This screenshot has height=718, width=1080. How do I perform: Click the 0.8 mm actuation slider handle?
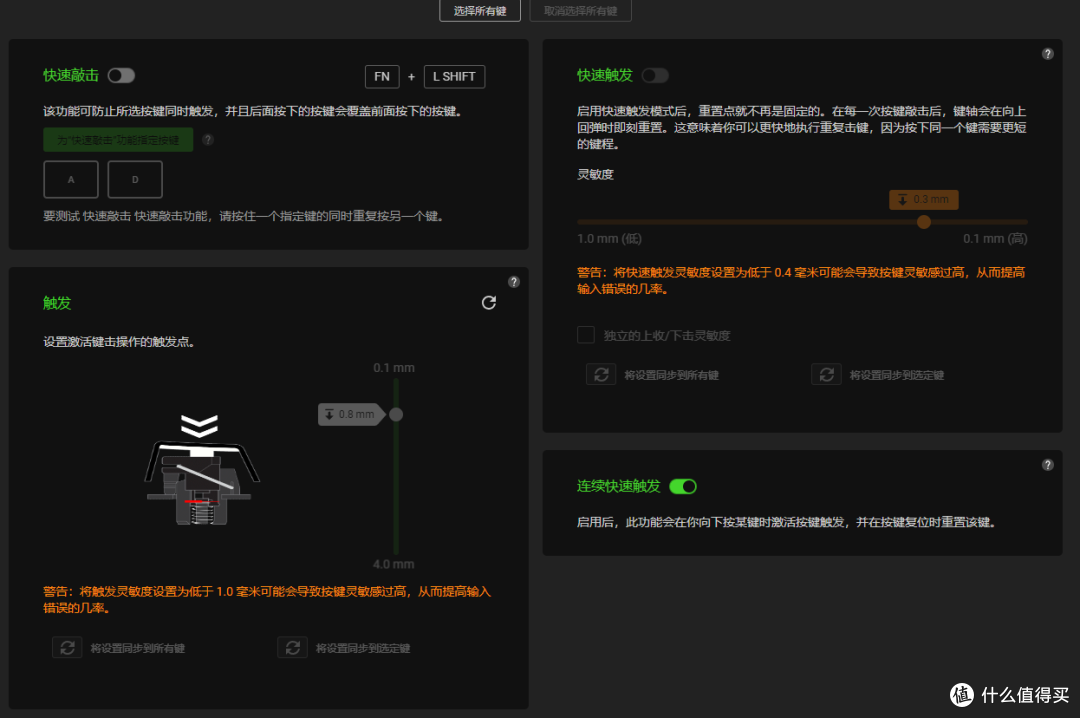click(x=396, y=414)
